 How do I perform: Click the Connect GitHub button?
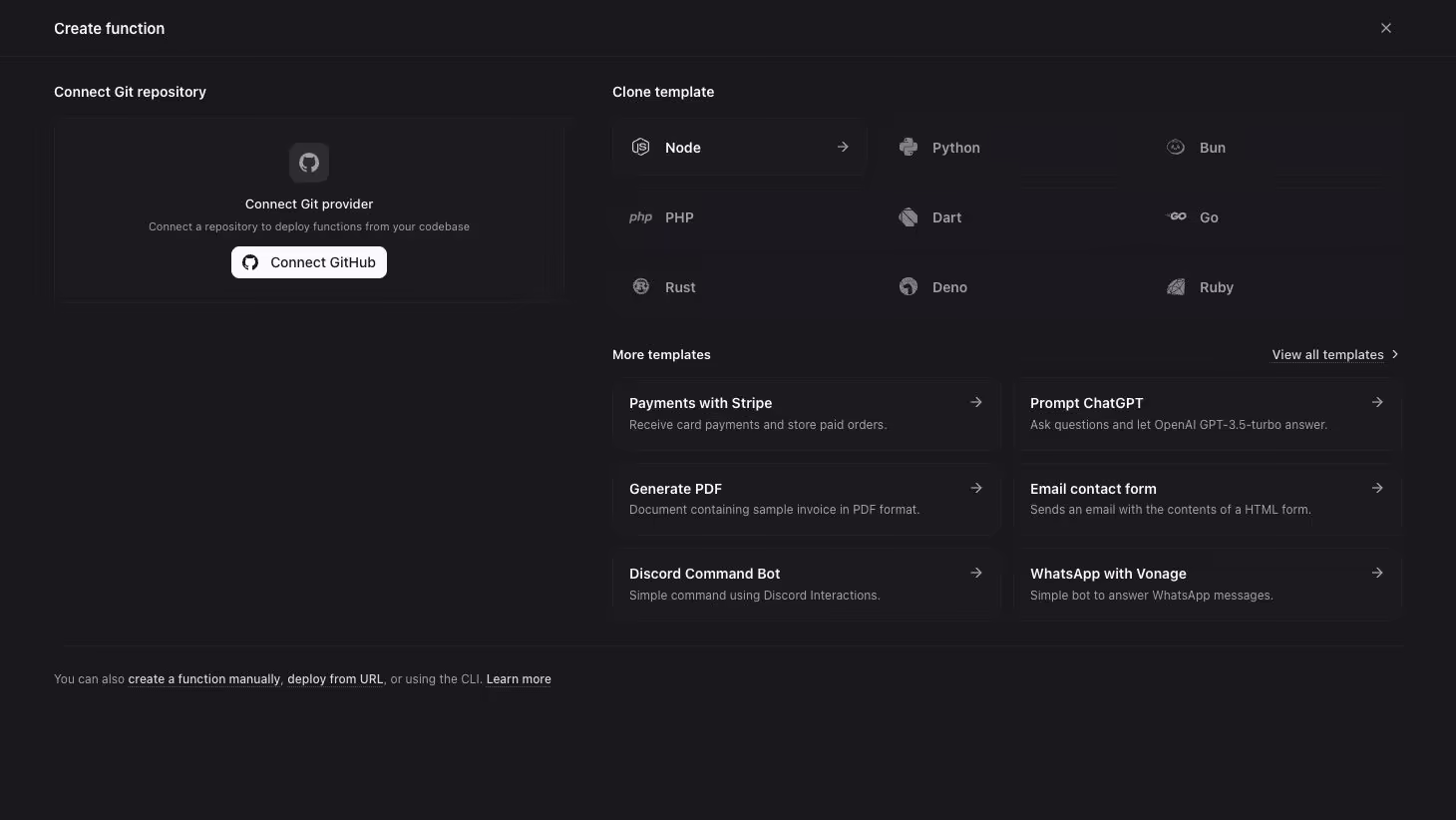[x=309, y=262]
